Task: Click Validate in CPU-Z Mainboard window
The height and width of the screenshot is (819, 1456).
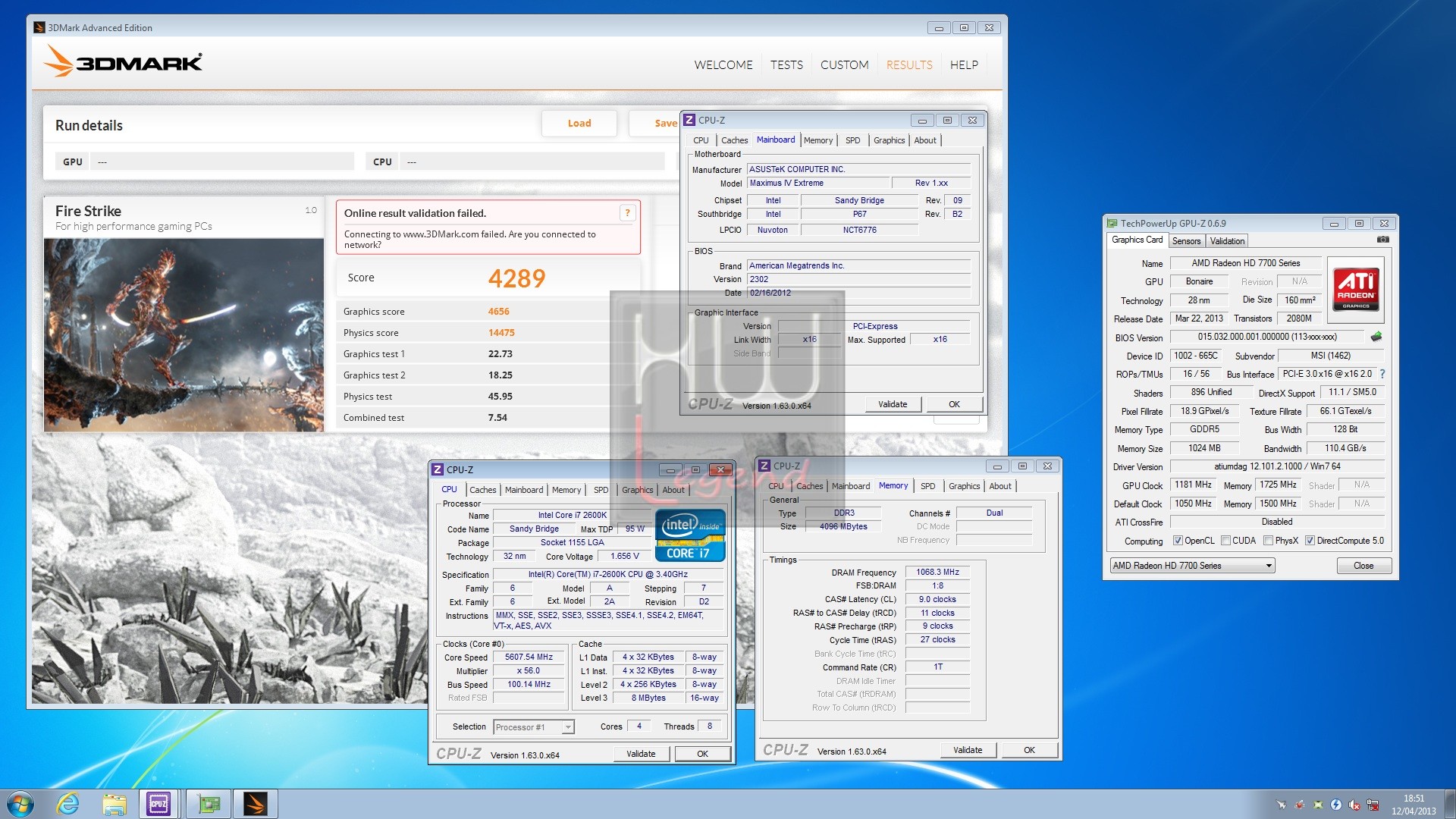Action: (893, 404)
